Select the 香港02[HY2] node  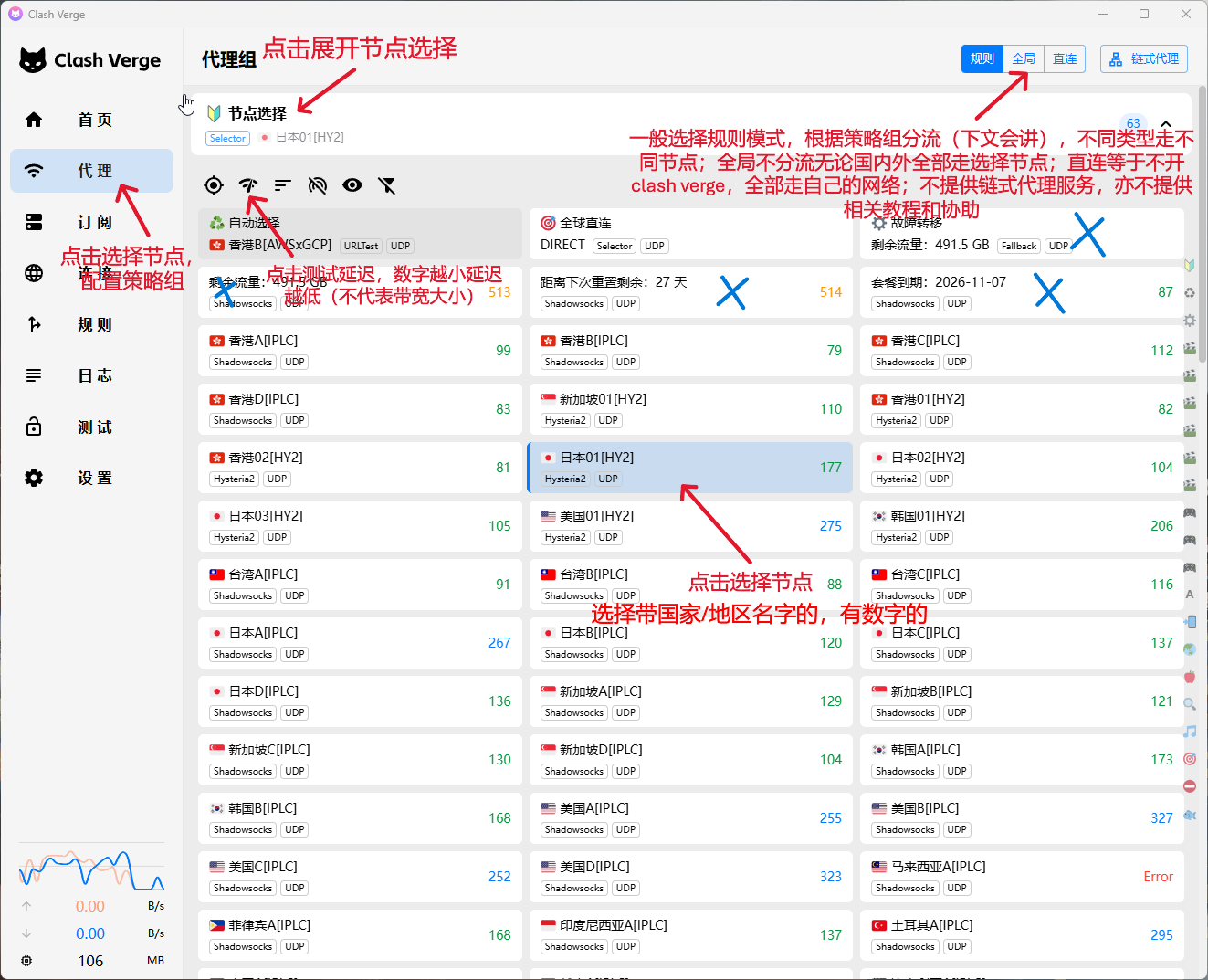[360, 468]
